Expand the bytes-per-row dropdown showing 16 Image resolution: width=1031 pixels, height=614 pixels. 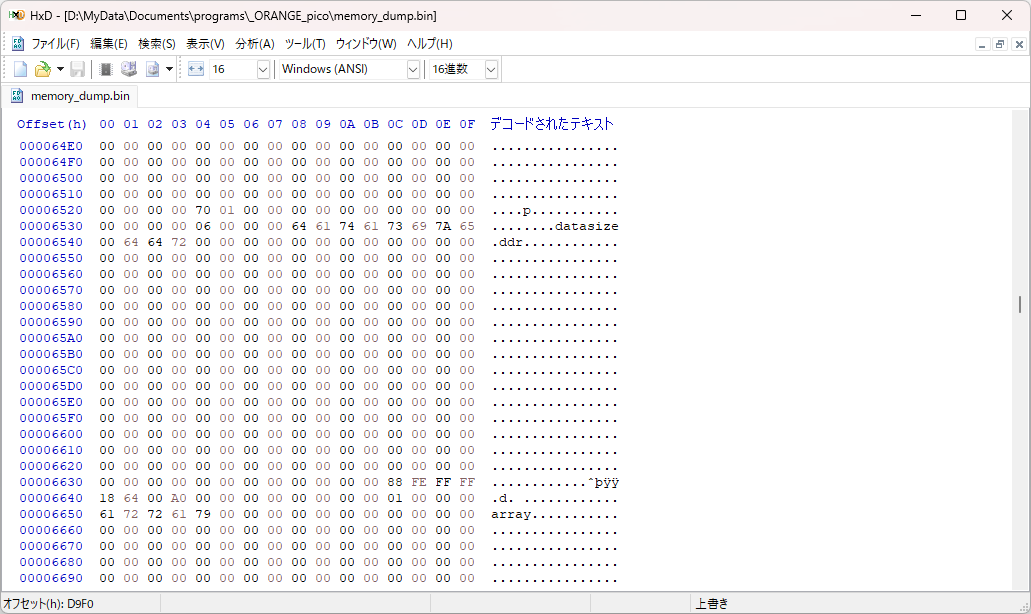262,68
